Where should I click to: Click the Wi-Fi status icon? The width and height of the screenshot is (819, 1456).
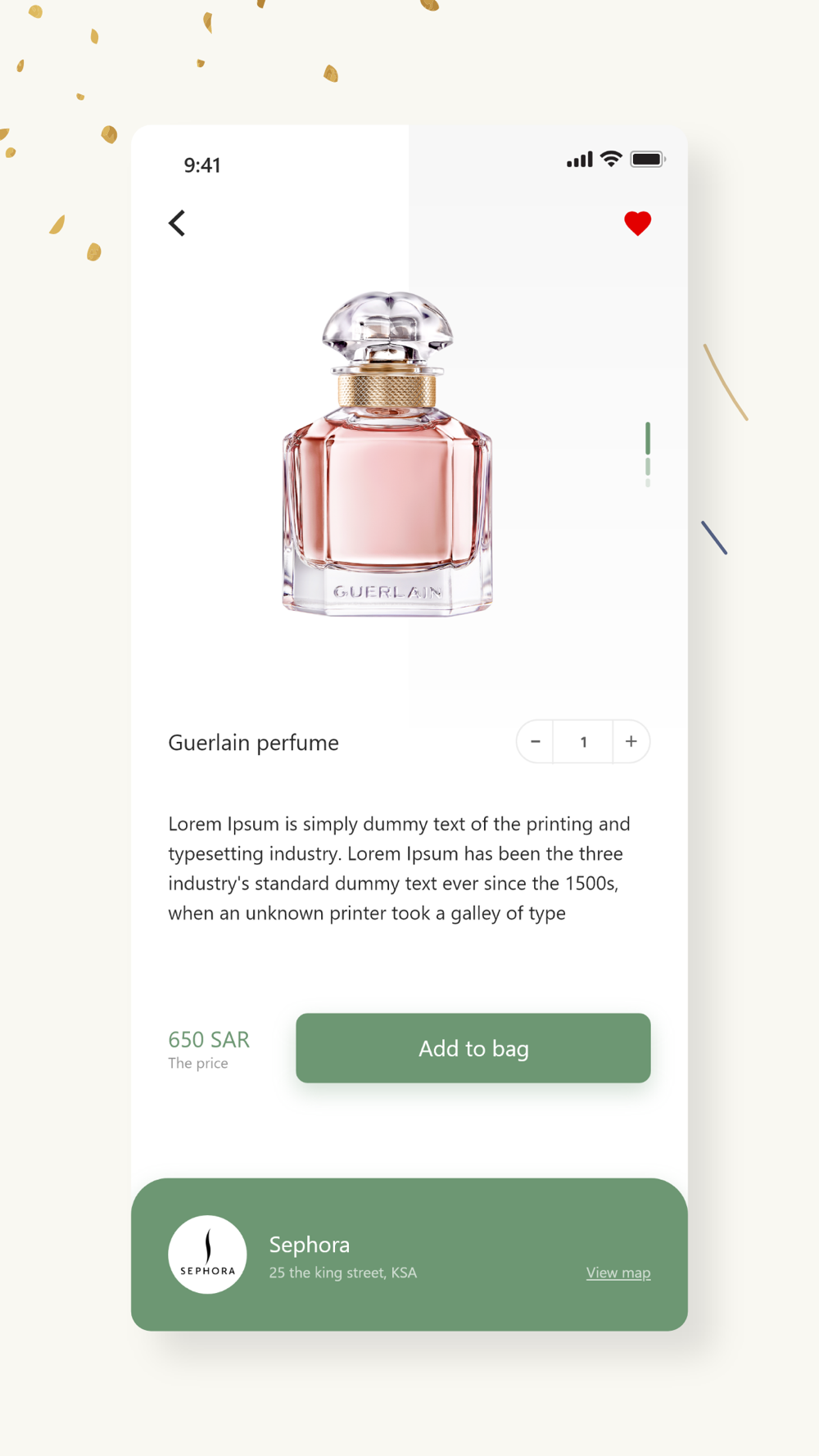[611, 159]
